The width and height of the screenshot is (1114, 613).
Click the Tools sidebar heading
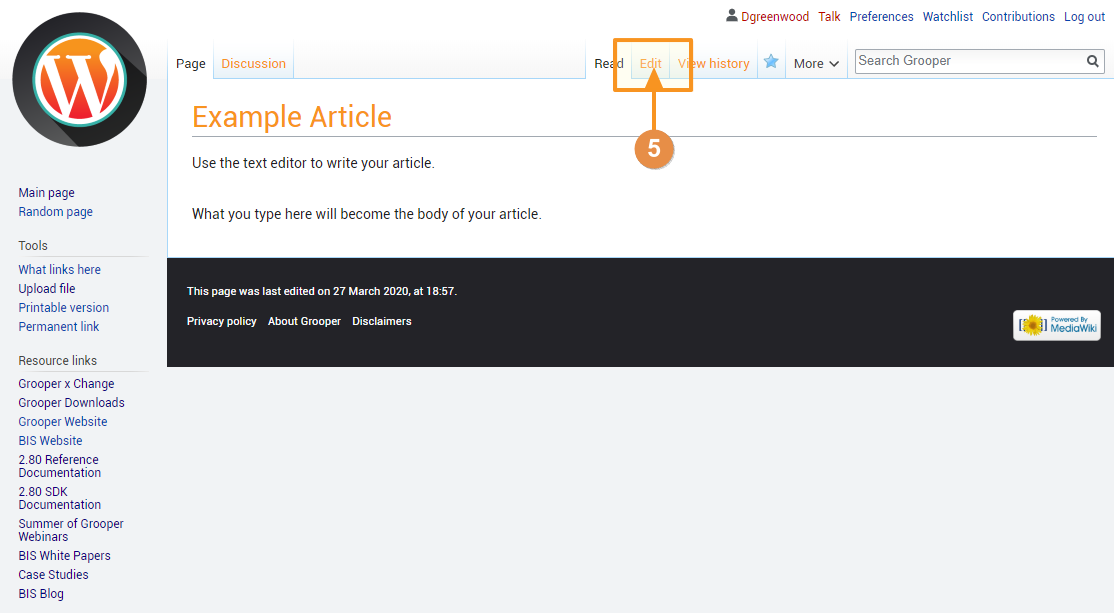33,246
